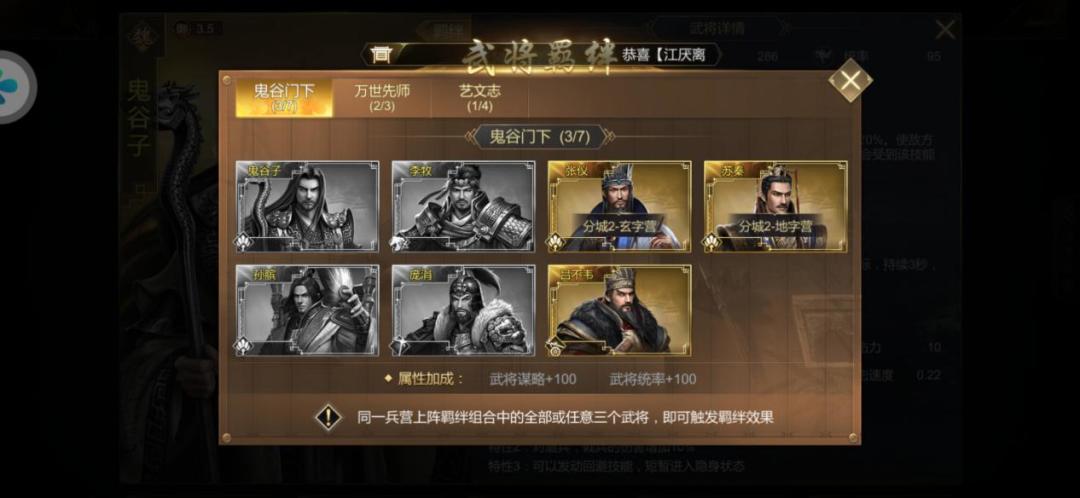The image size is (1080, 498).
Task: Click the 分城2-地字营 label
Action: tap(776, 226)
